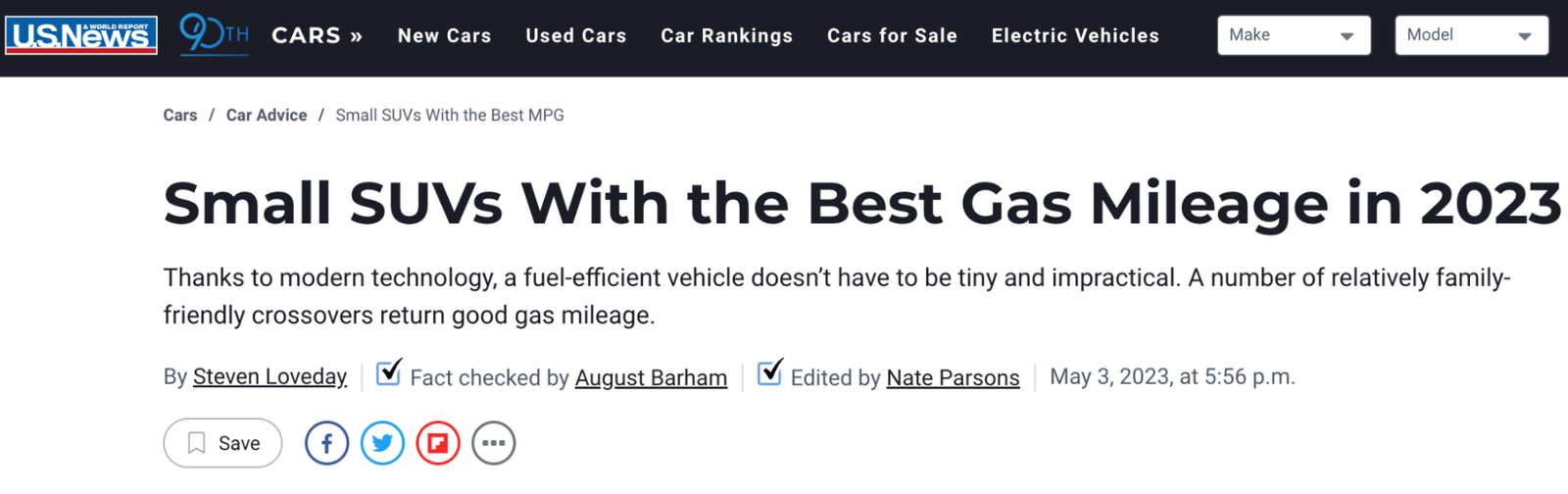1568x494 pixels.
Task: Go to Car Rankings menu
Action: [x=727, y=36]
